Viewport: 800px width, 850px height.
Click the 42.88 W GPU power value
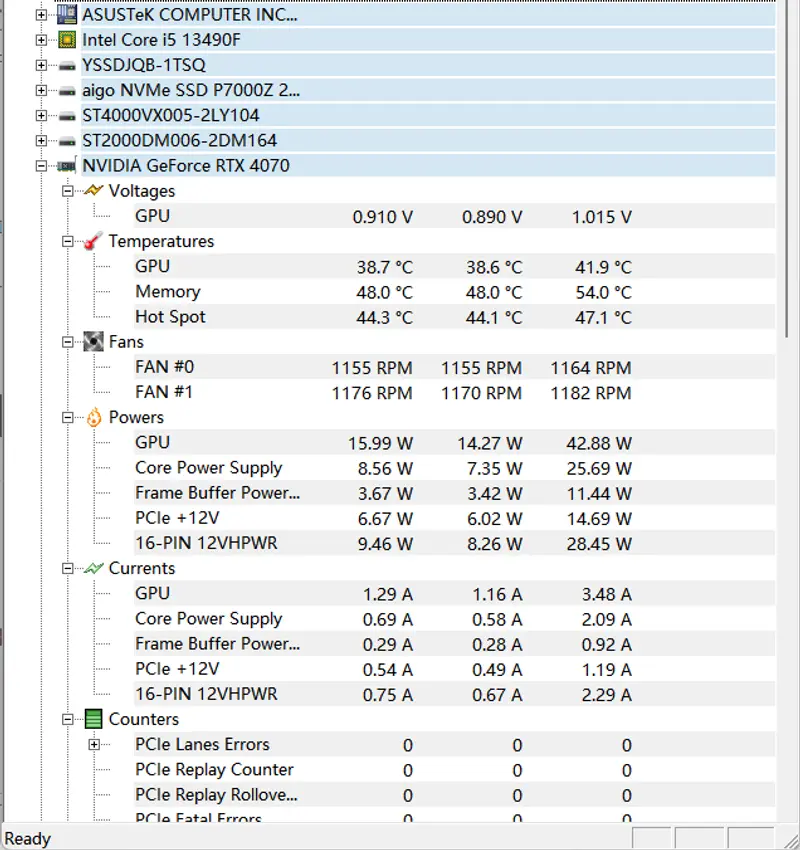599,443
